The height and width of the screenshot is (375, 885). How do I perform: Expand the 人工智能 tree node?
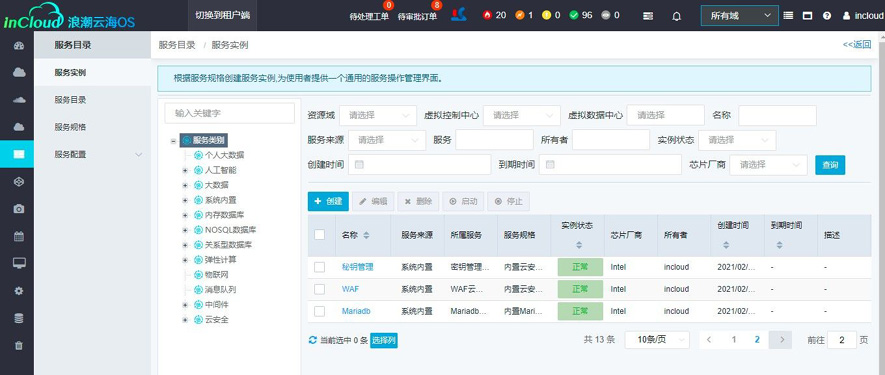[x=185, y=170]
